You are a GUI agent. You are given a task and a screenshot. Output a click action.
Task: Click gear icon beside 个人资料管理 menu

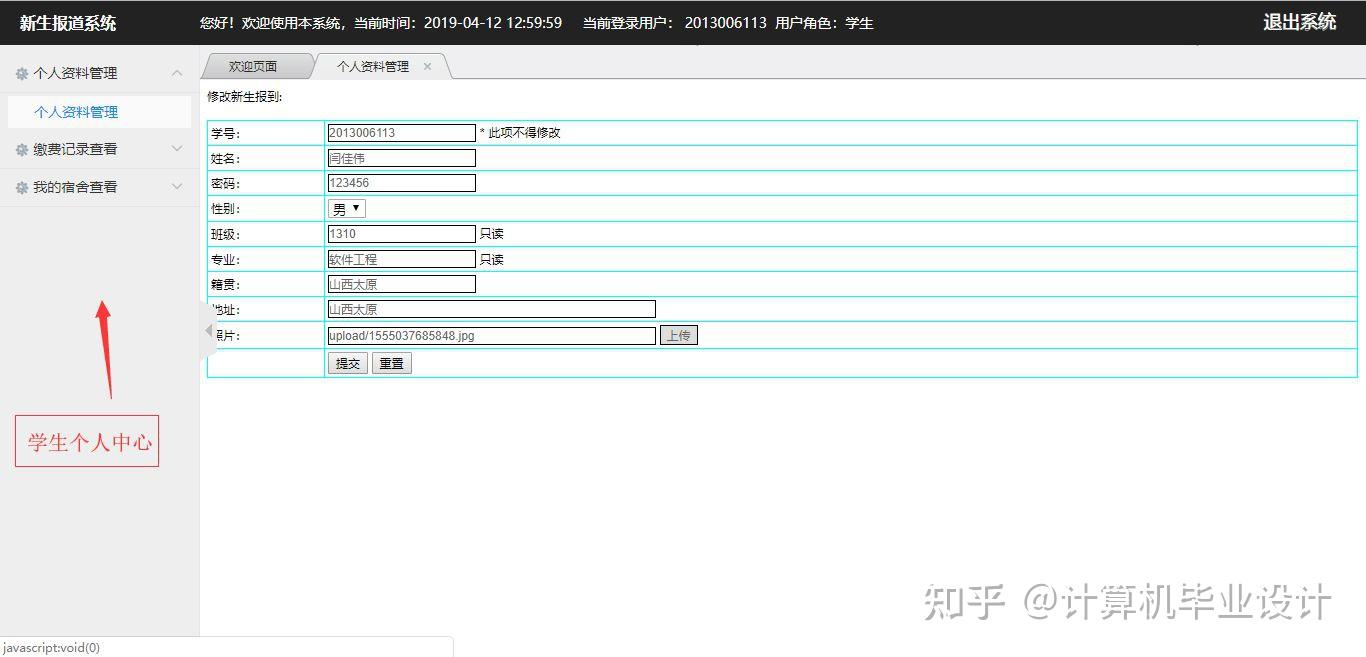click(x=22, y=73)
